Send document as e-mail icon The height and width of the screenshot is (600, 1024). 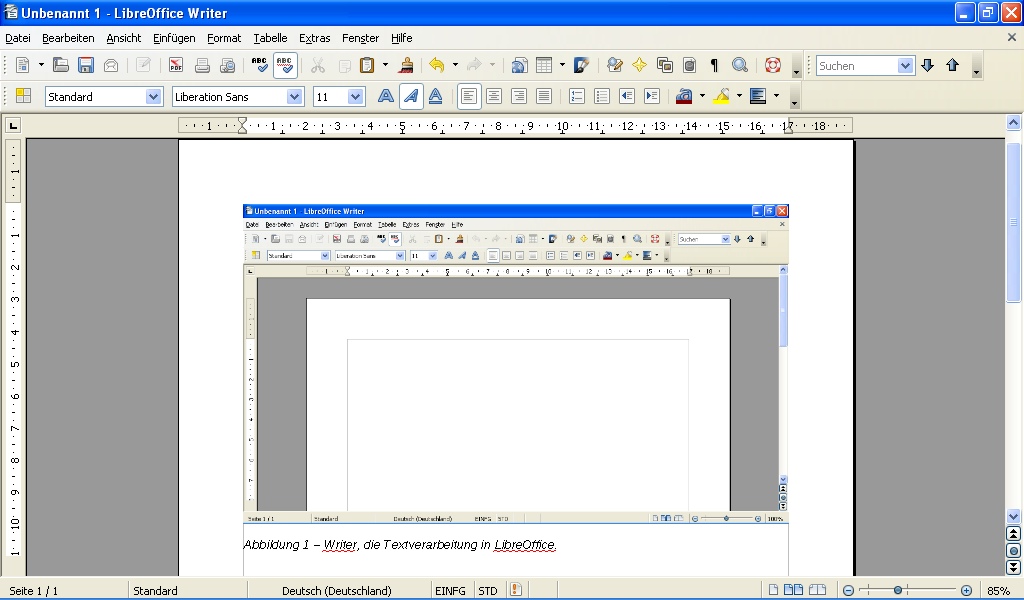111,65
